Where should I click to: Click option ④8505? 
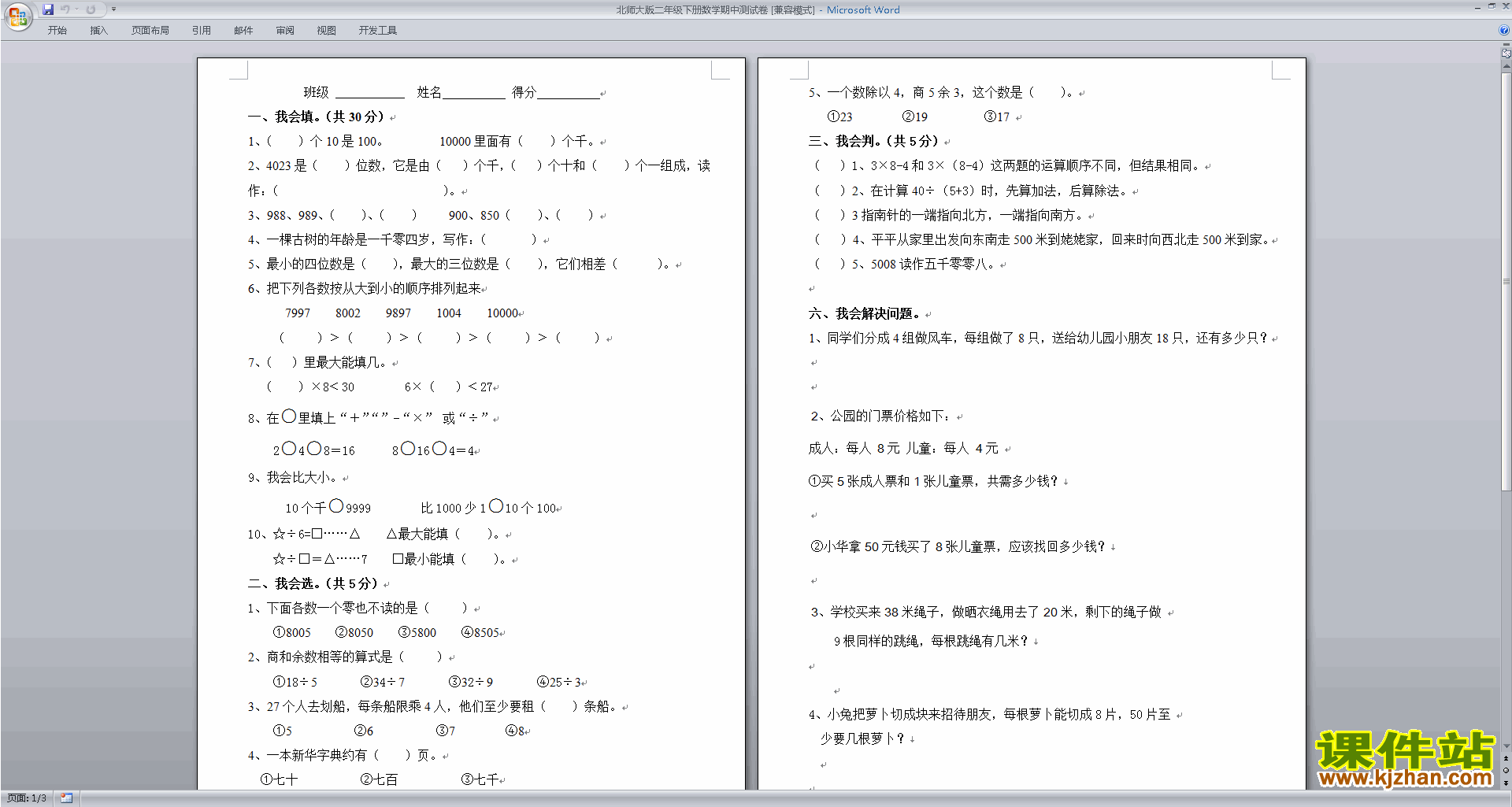(480, 633)
